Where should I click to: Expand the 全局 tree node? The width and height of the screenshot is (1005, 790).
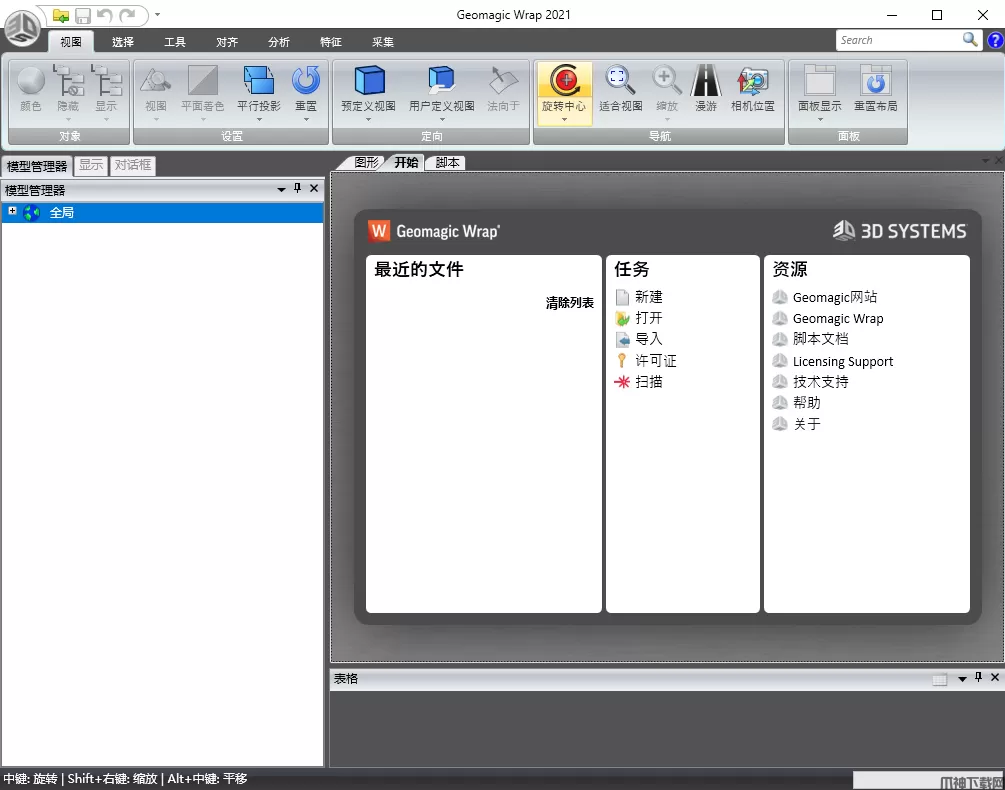[x=12, y=211]
